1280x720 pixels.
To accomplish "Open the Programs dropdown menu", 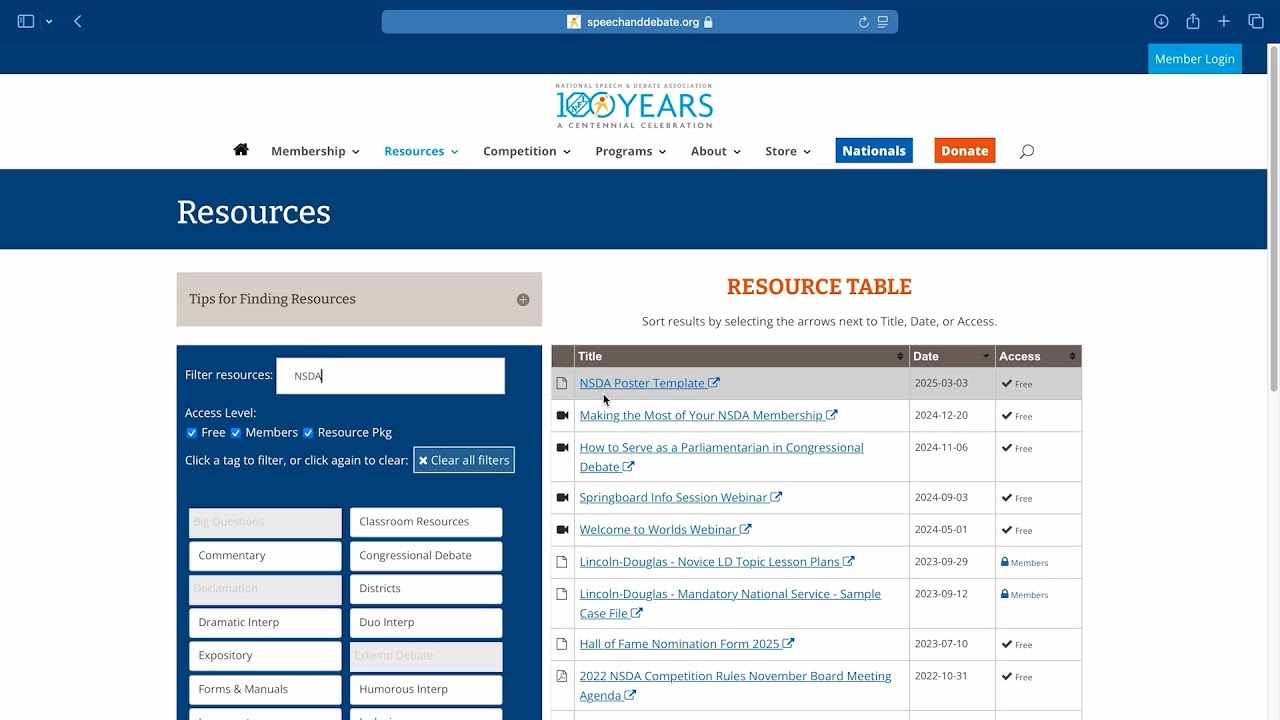I will coord(631,151).
